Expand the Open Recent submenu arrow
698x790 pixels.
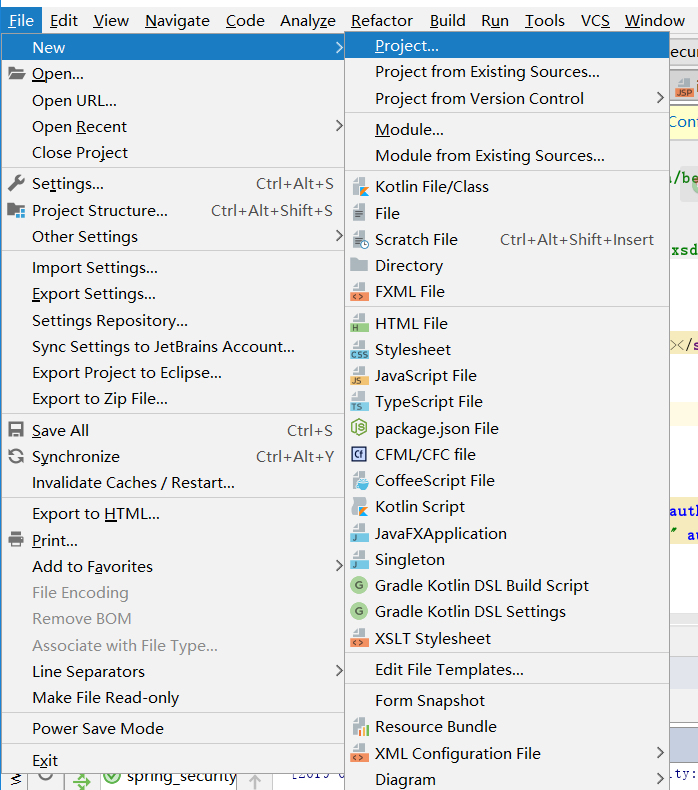339,126
